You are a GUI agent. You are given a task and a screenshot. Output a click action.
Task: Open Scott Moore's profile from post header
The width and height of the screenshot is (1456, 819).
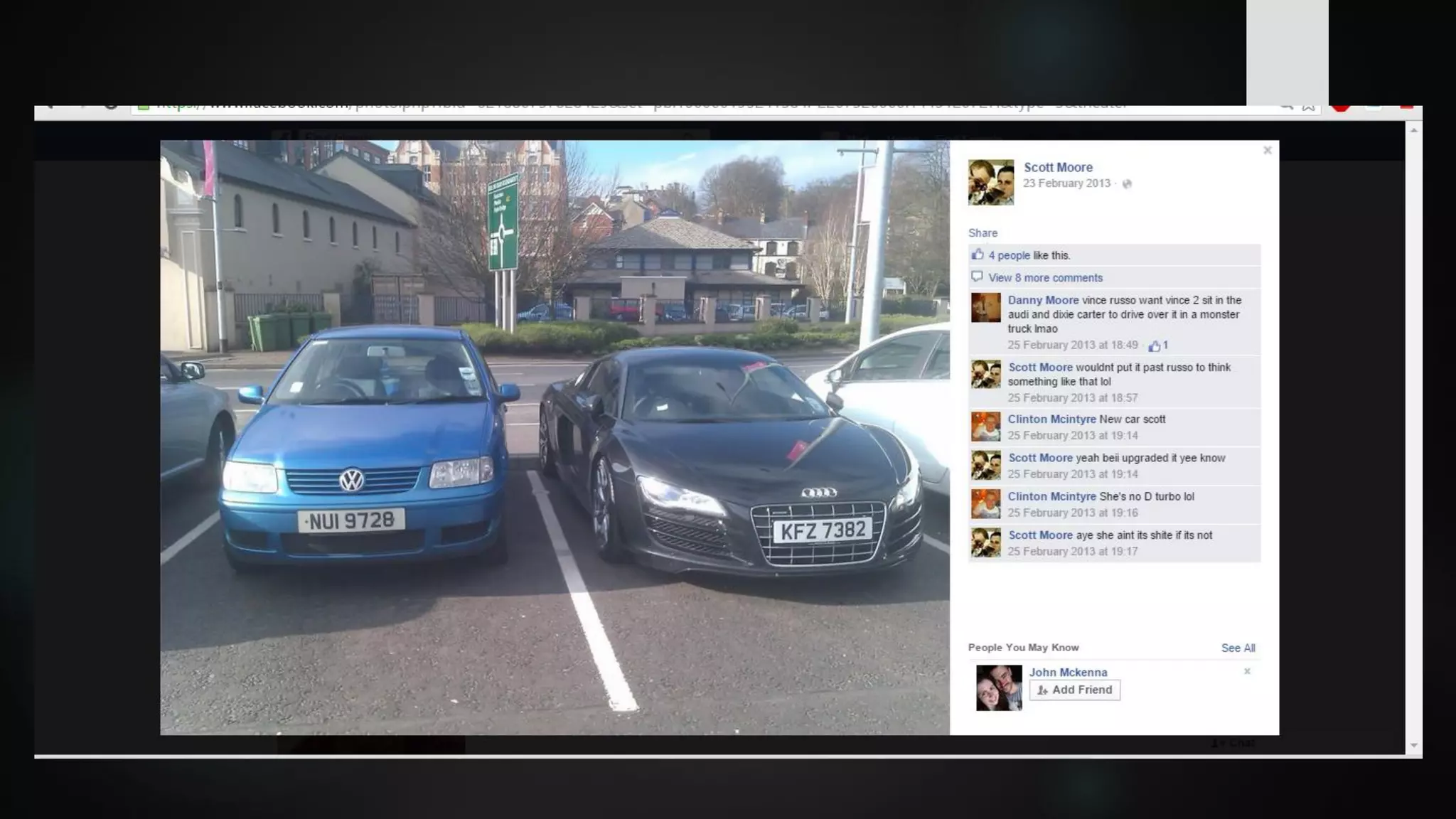(1058, 167)
